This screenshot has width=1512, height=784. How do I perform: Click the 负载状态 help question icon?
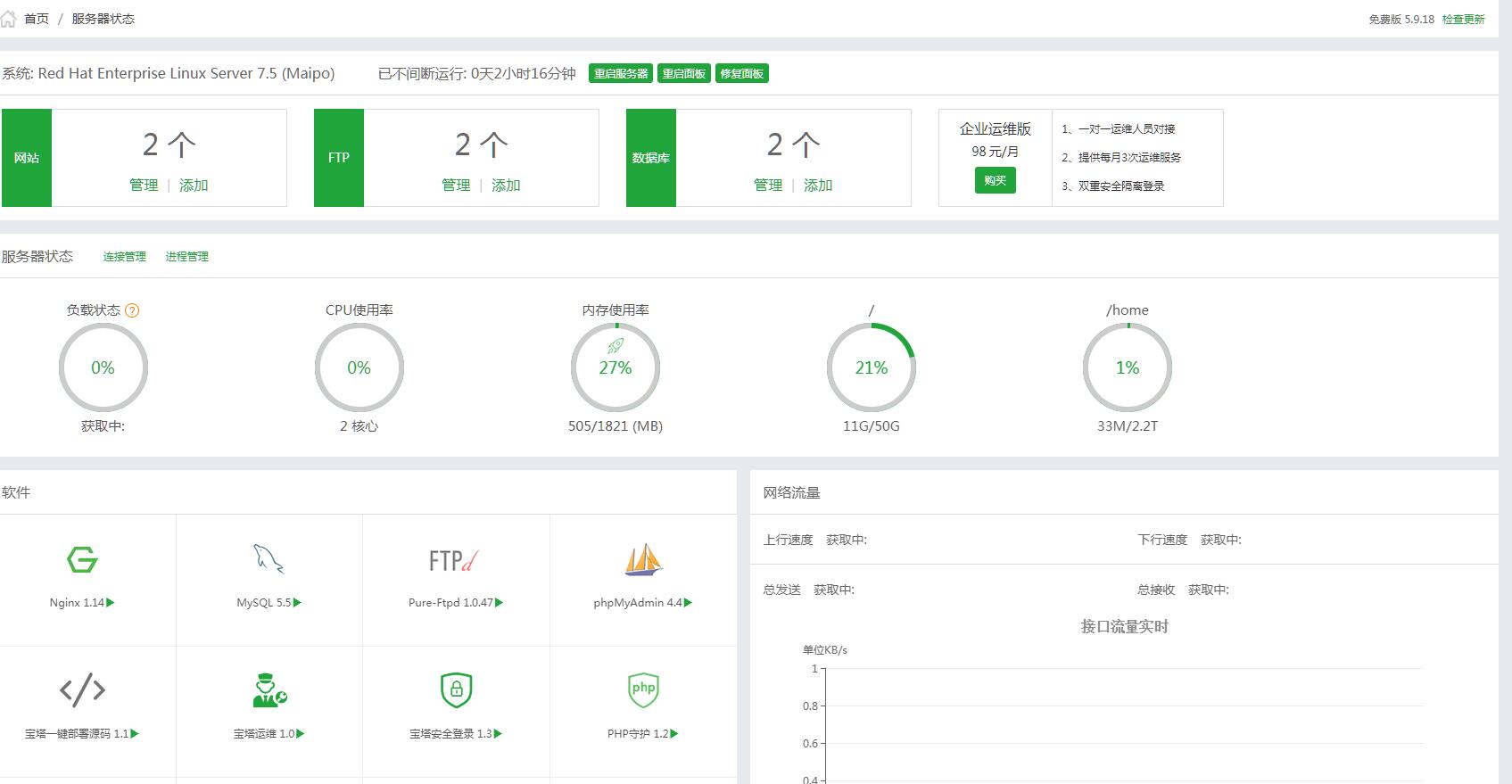coord(132,310)
